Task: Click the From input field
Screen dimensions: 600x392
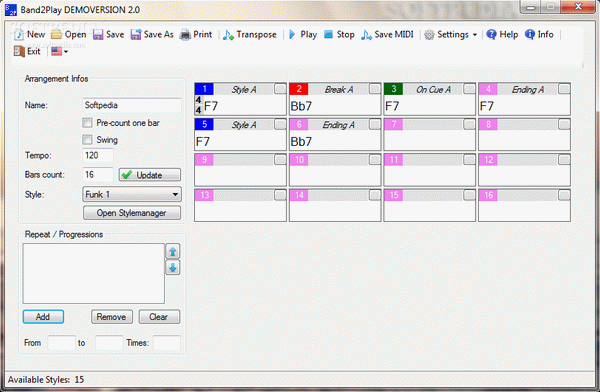Action: [x=62, y=343]
